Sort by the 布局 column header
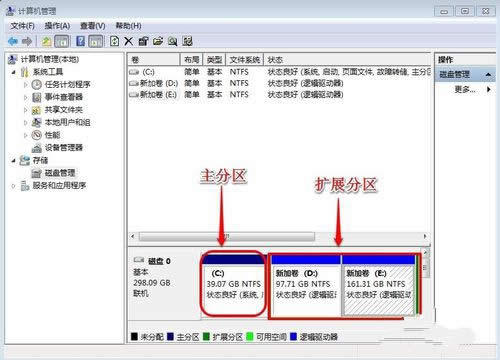This screenshot has height=360, width=500. [191, 60]
